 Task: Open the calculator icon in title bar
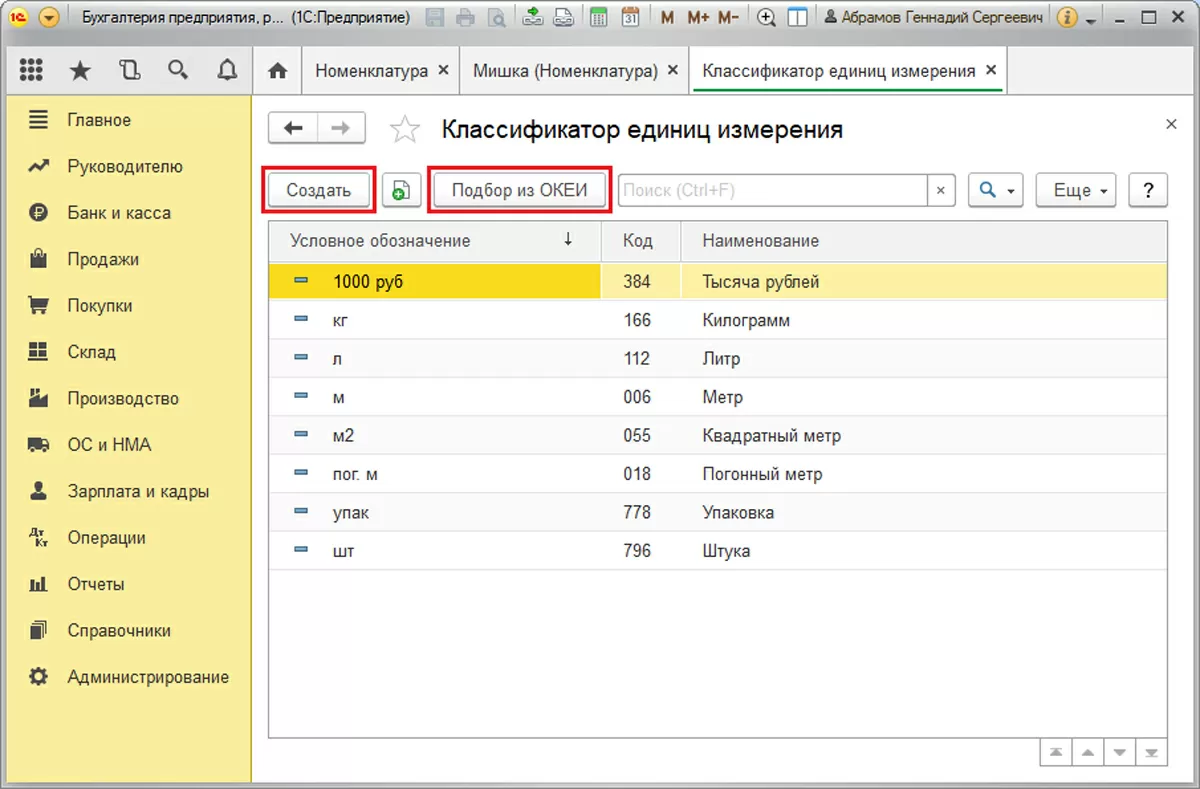click(598, 17)
